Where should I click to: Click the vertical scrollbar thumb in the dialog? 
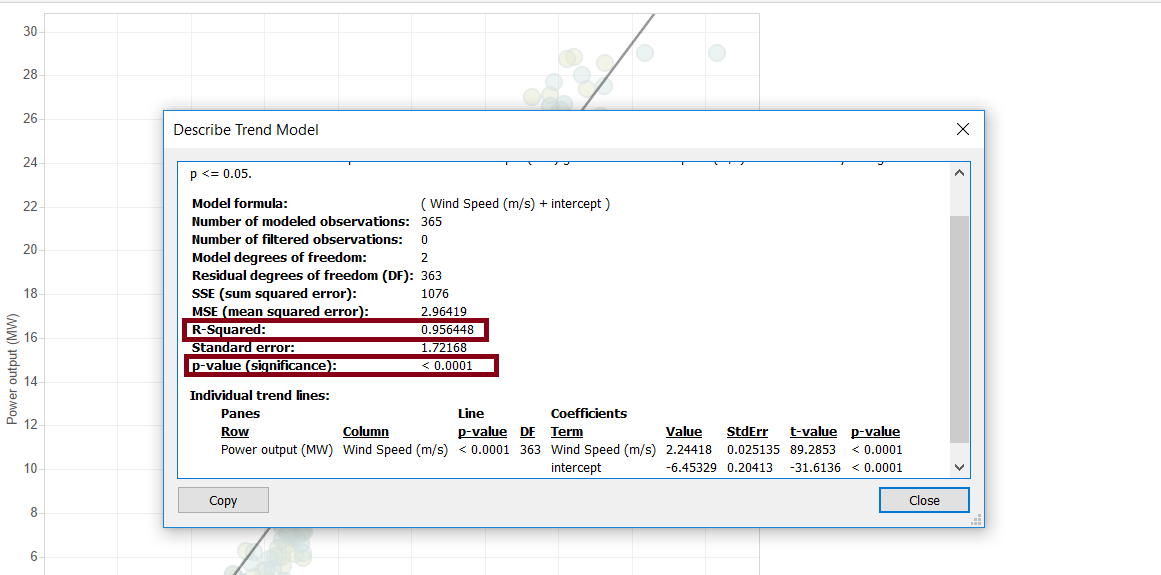coord(959,329)
